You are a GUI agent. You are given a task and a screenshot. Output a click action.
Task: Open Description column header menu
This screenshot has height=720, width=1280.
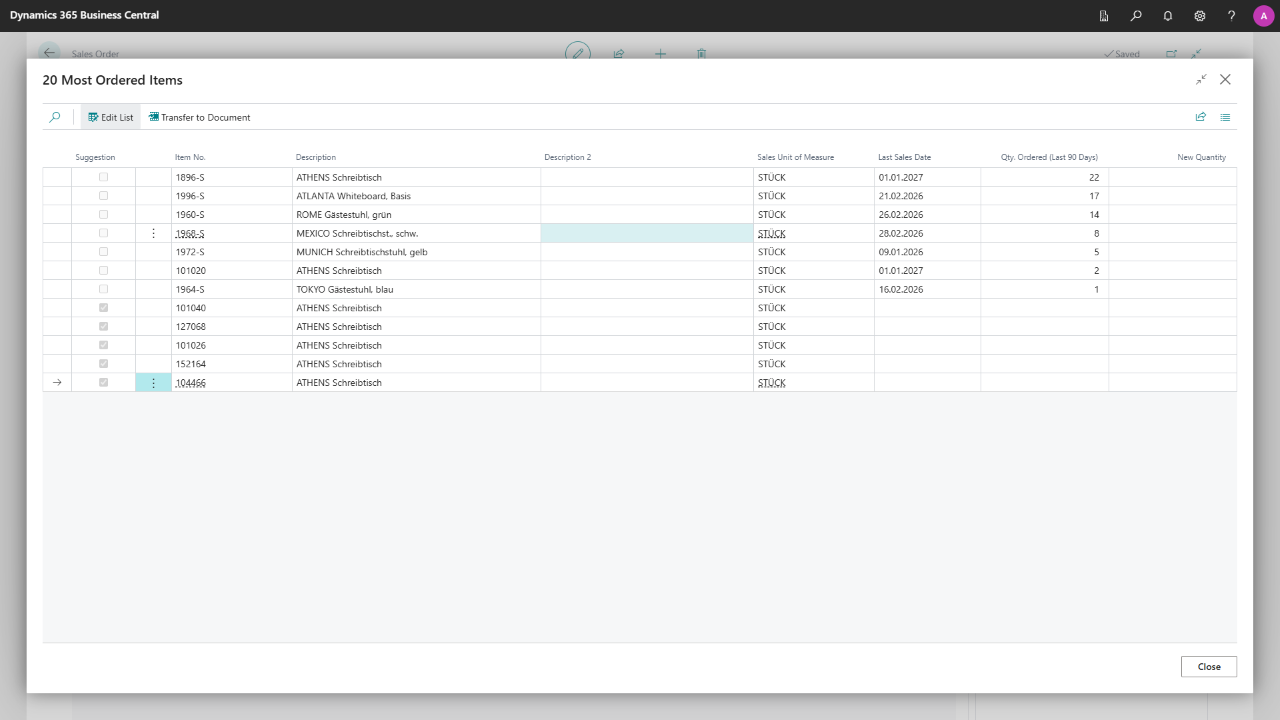316,157
